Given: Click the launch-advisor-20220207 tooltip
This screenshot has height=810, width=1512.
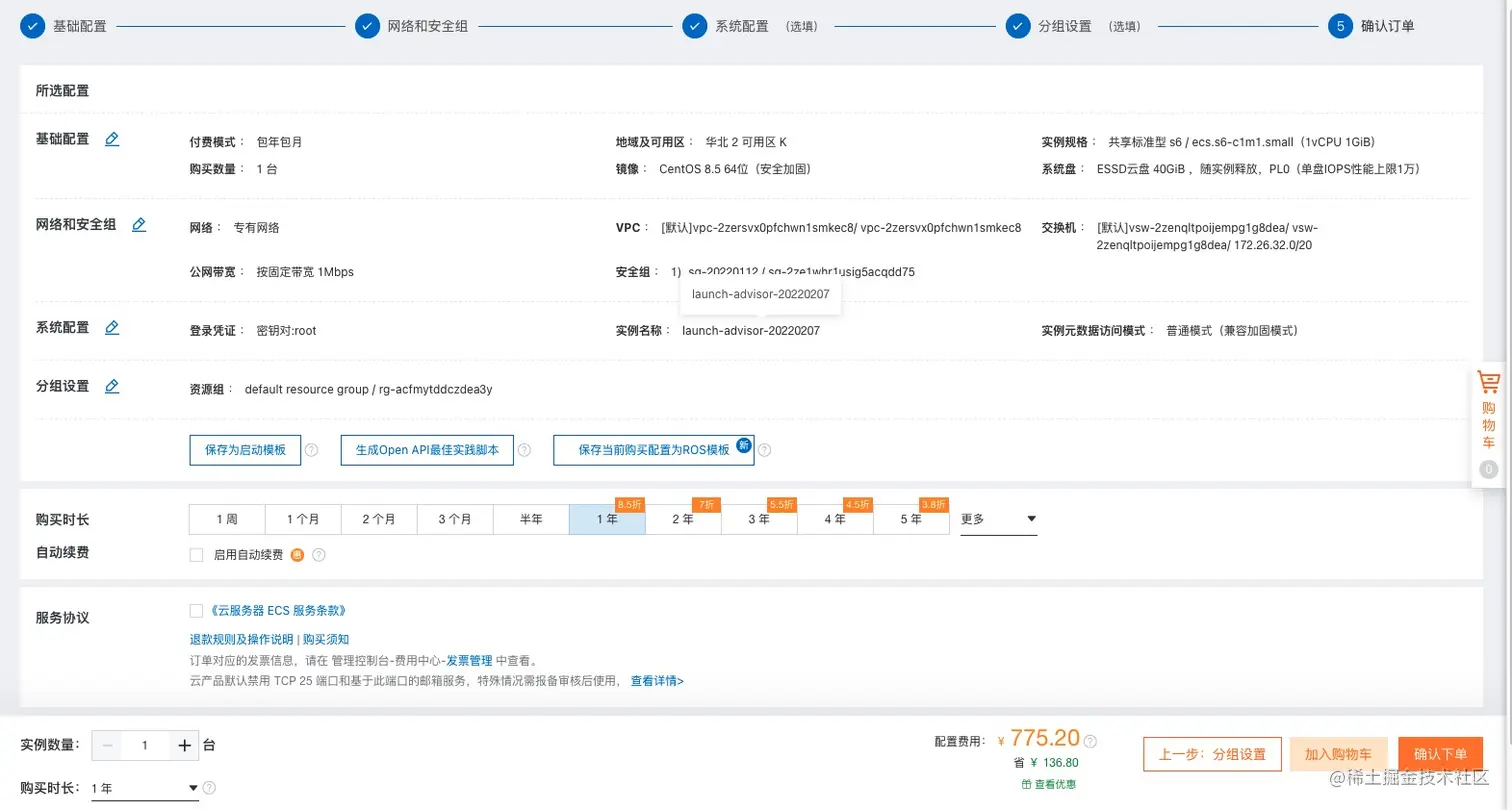Looking at the screenshot, I should pos(760,294).
